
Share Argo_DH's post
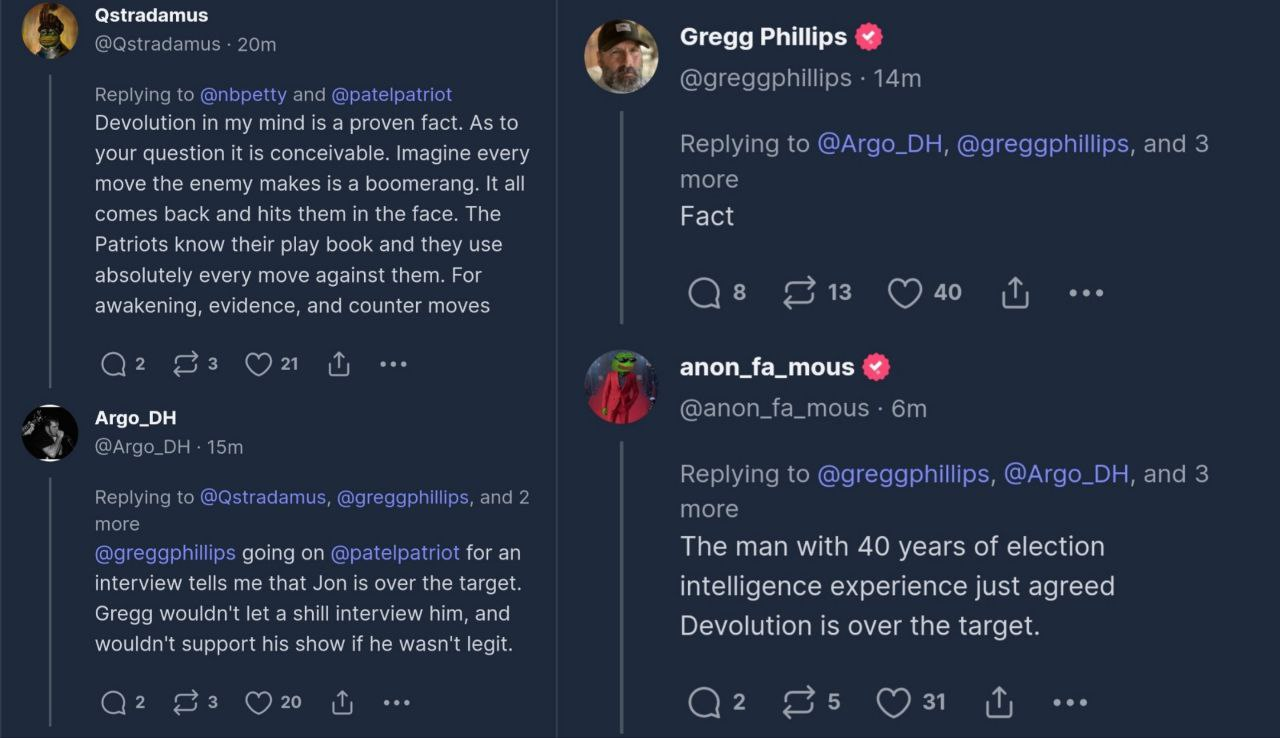[x=342, y=702]
